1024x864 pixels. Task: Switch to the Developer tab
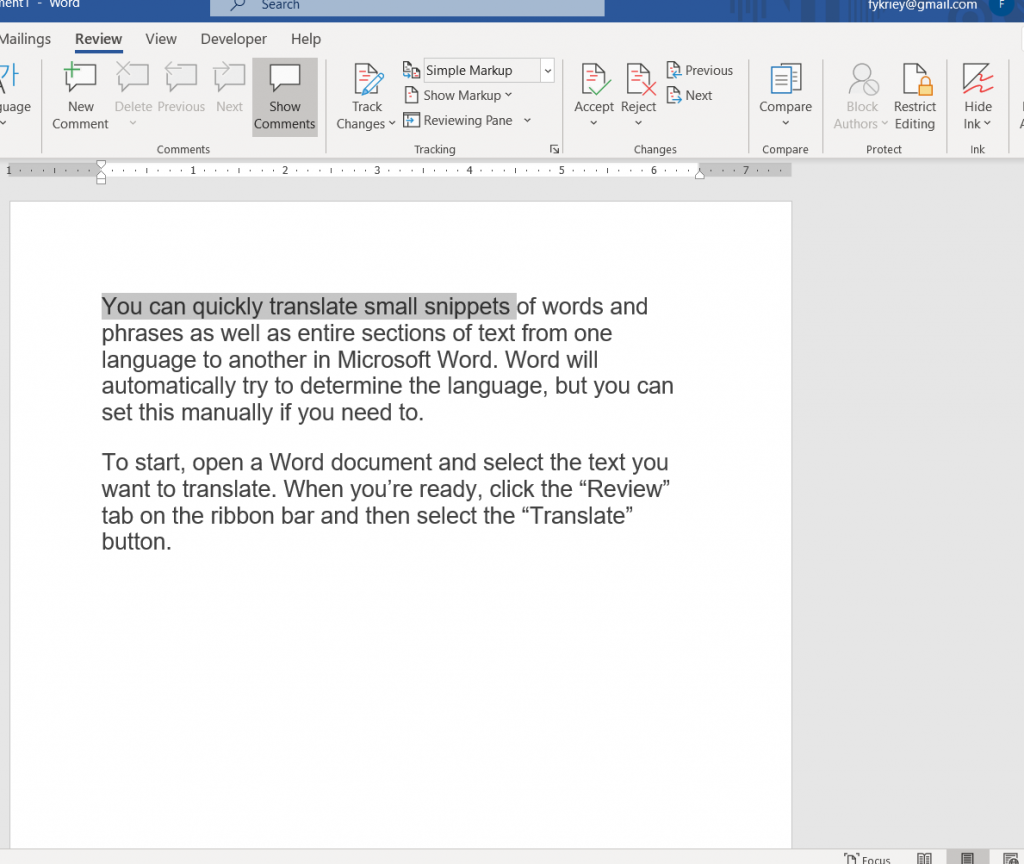click(234, 39)
